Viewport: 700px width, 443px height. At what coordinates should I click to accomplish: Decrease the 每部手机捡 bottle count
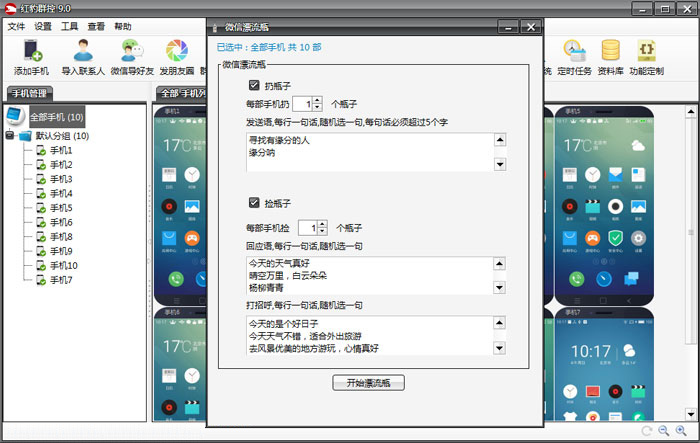click(323, 231)
